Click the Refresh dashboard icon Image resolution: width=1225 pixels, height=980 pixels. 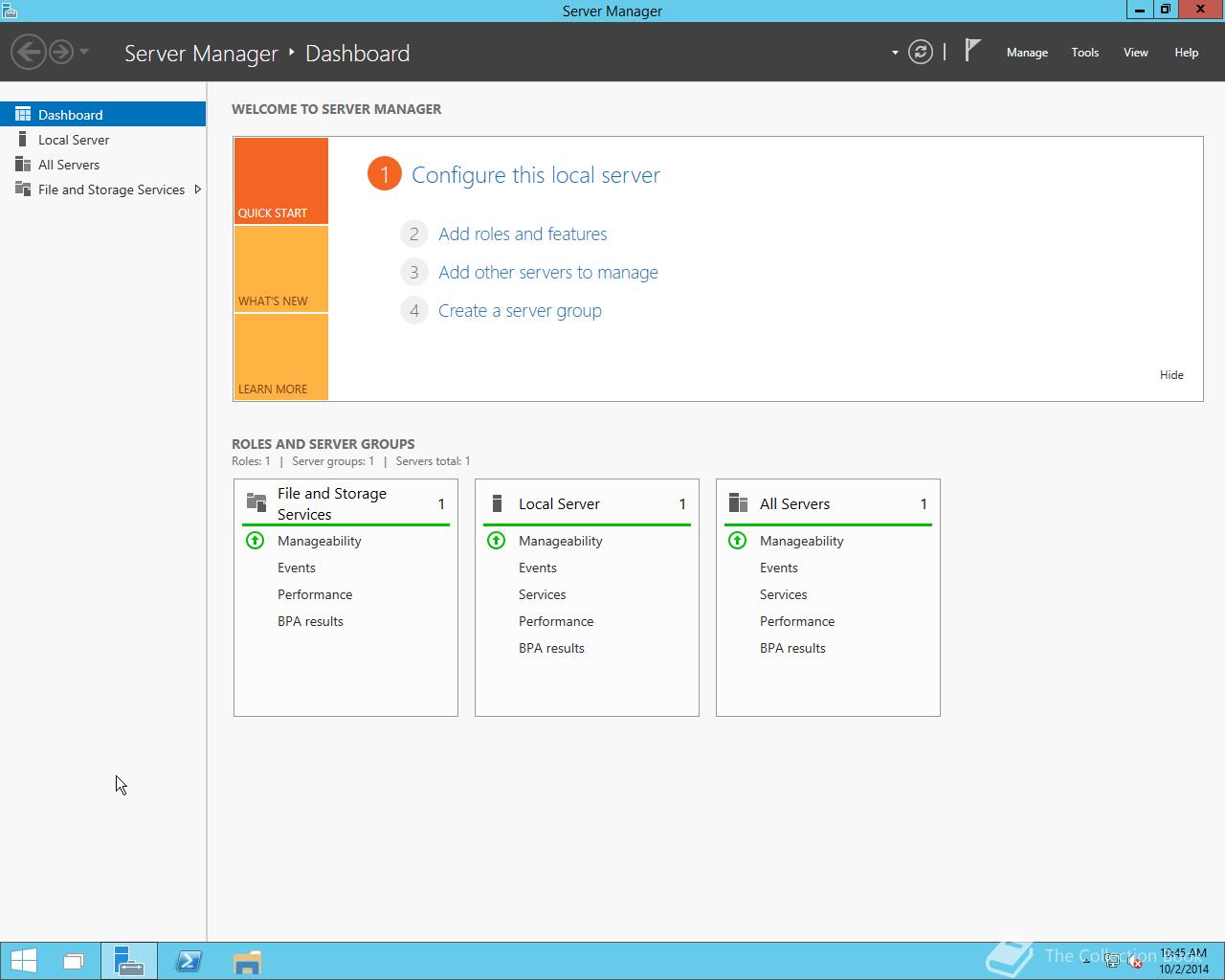click(x=920, y=52)
